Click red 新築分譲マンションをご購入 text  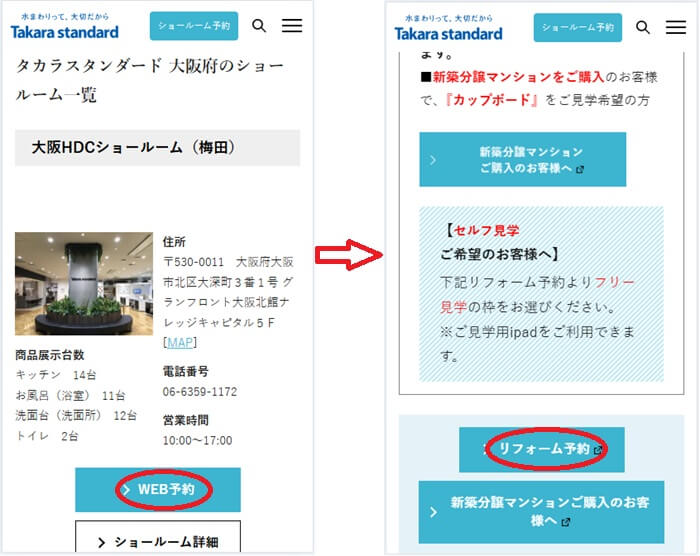point(518,77)
